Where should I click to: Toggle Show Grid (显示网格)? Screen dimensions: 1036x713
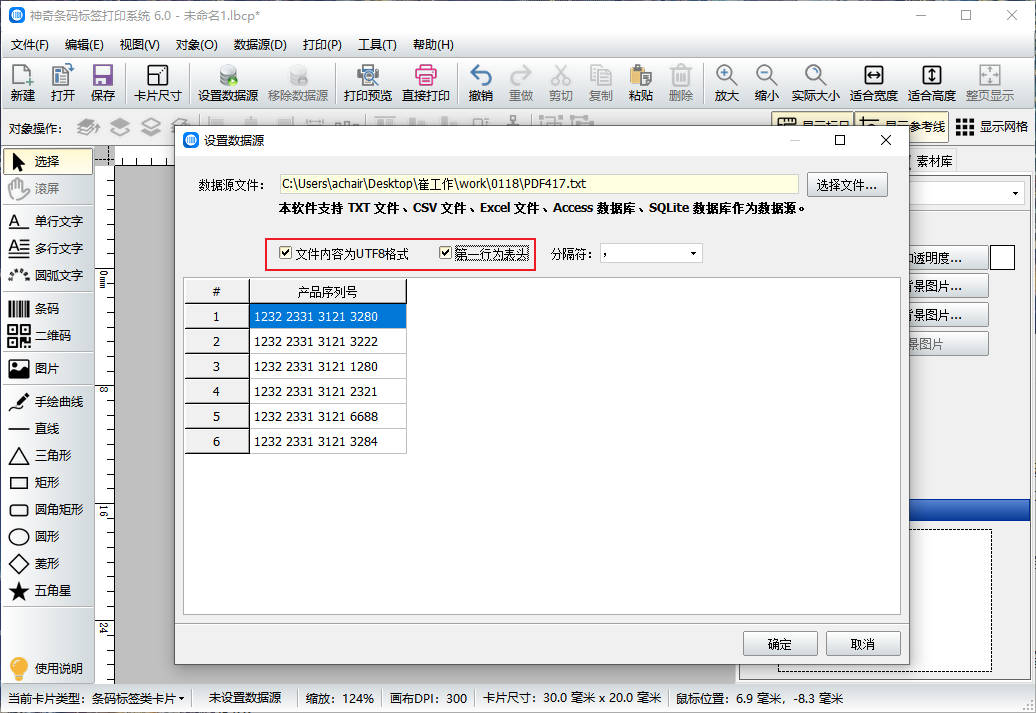point(990,127)
